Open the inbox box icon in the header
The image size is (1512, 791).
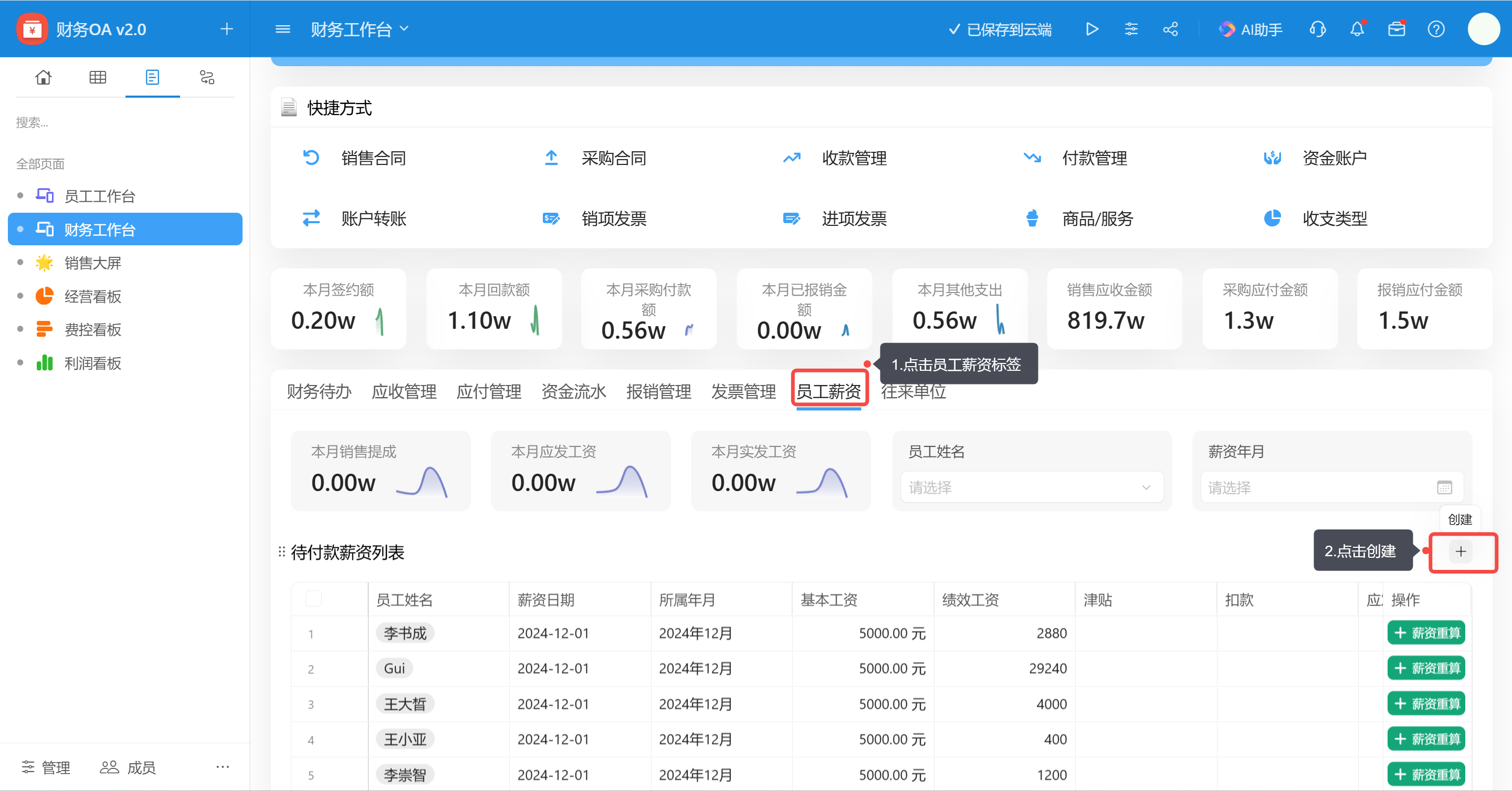click(x=1396, y=29)
